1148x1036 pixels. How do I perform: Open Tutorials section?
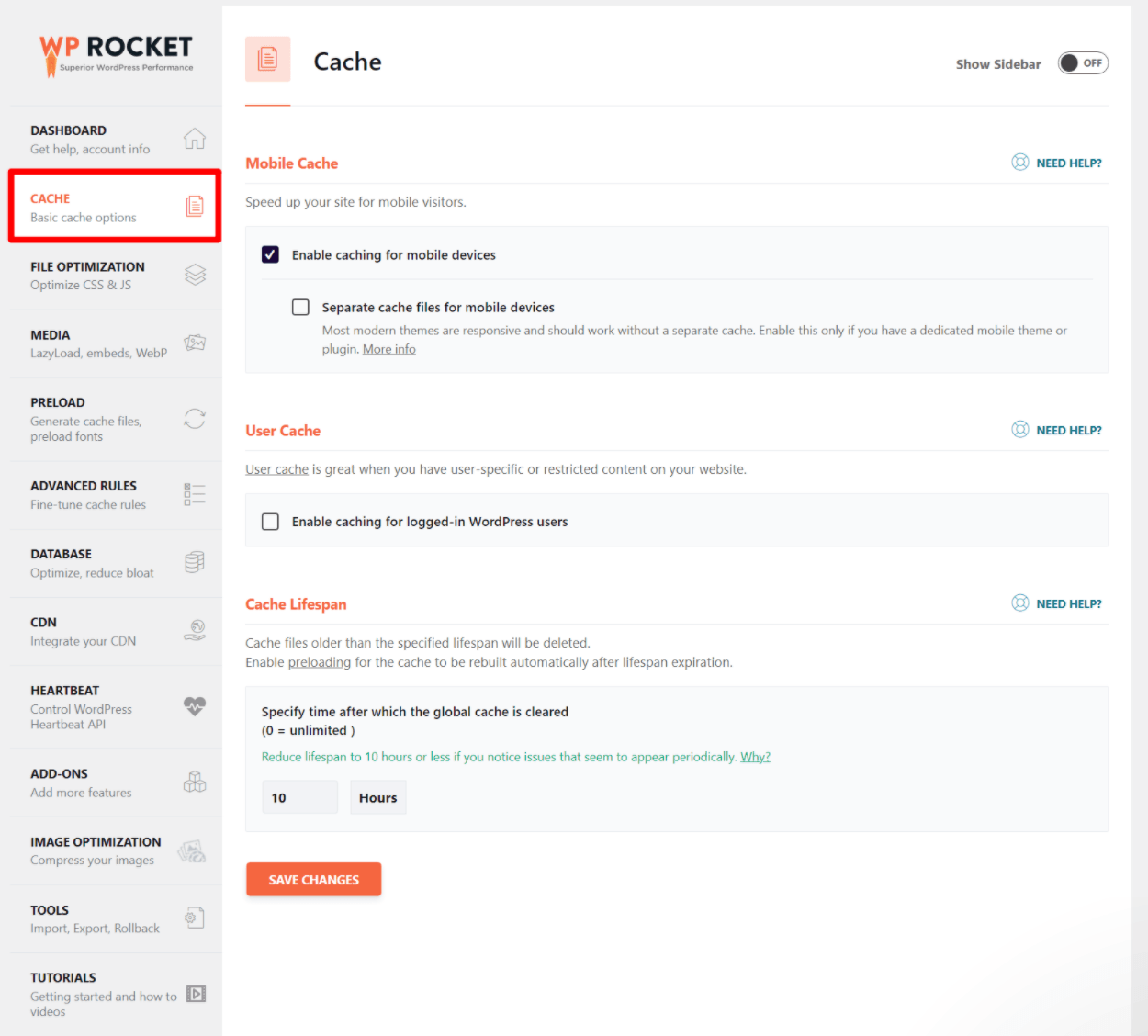point(116,994)
